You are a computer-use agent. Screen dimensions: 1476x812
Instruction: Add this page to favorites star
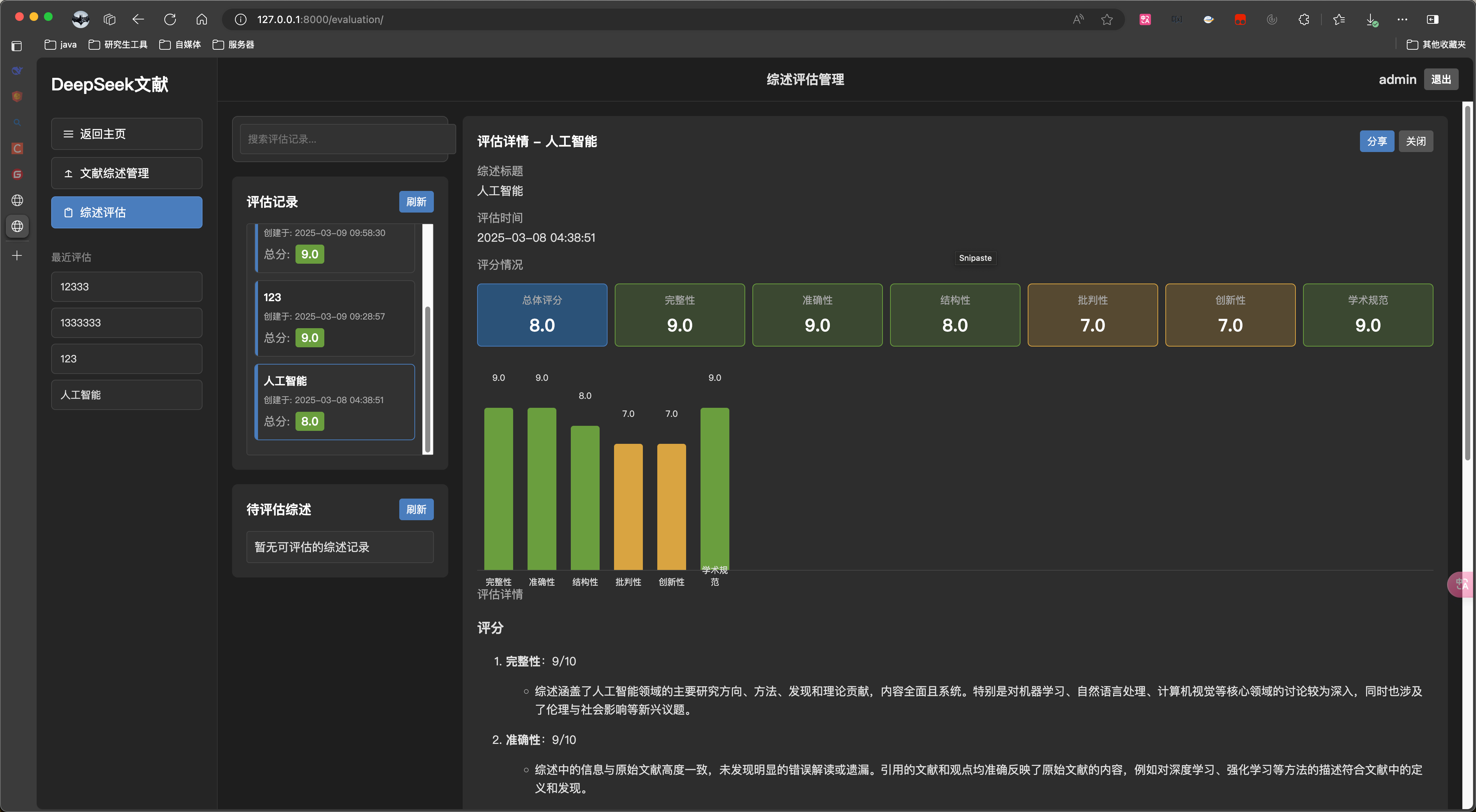pyautogui.click(x=1107, y=19)
